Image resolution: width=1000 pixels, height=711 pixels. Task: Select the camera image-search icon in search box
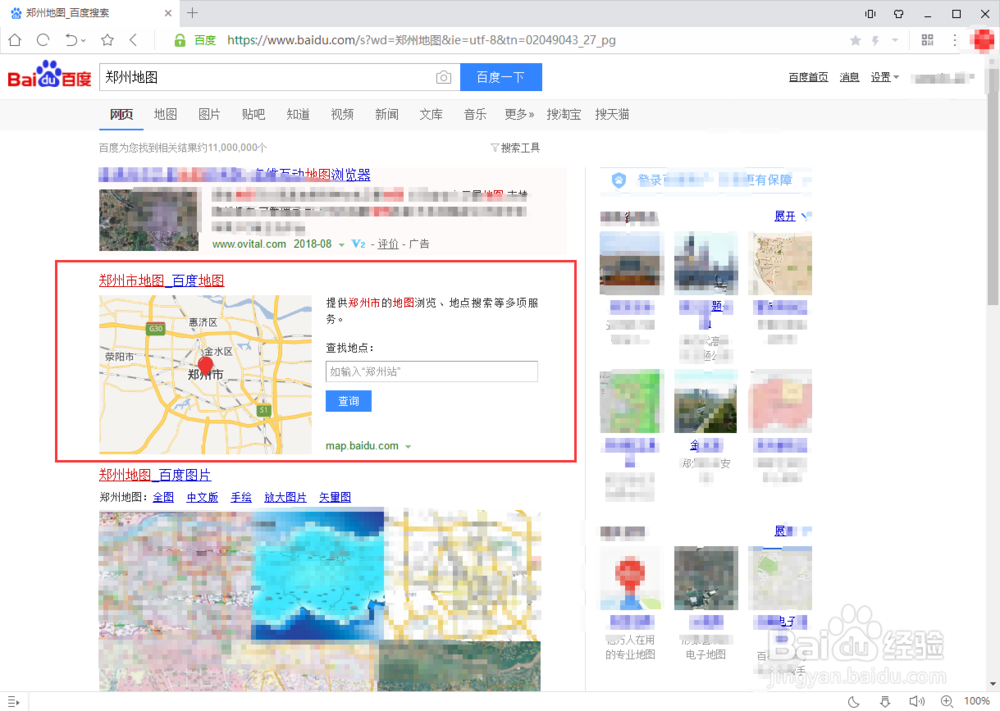pyautogui.click(x=443, y=77)
